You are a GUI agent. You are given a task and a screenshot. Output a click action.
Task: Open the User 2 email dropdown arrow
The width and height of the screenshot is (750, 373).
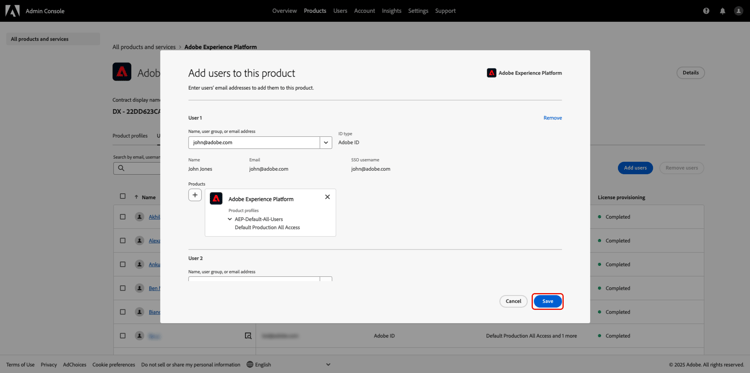coord(326,279)
